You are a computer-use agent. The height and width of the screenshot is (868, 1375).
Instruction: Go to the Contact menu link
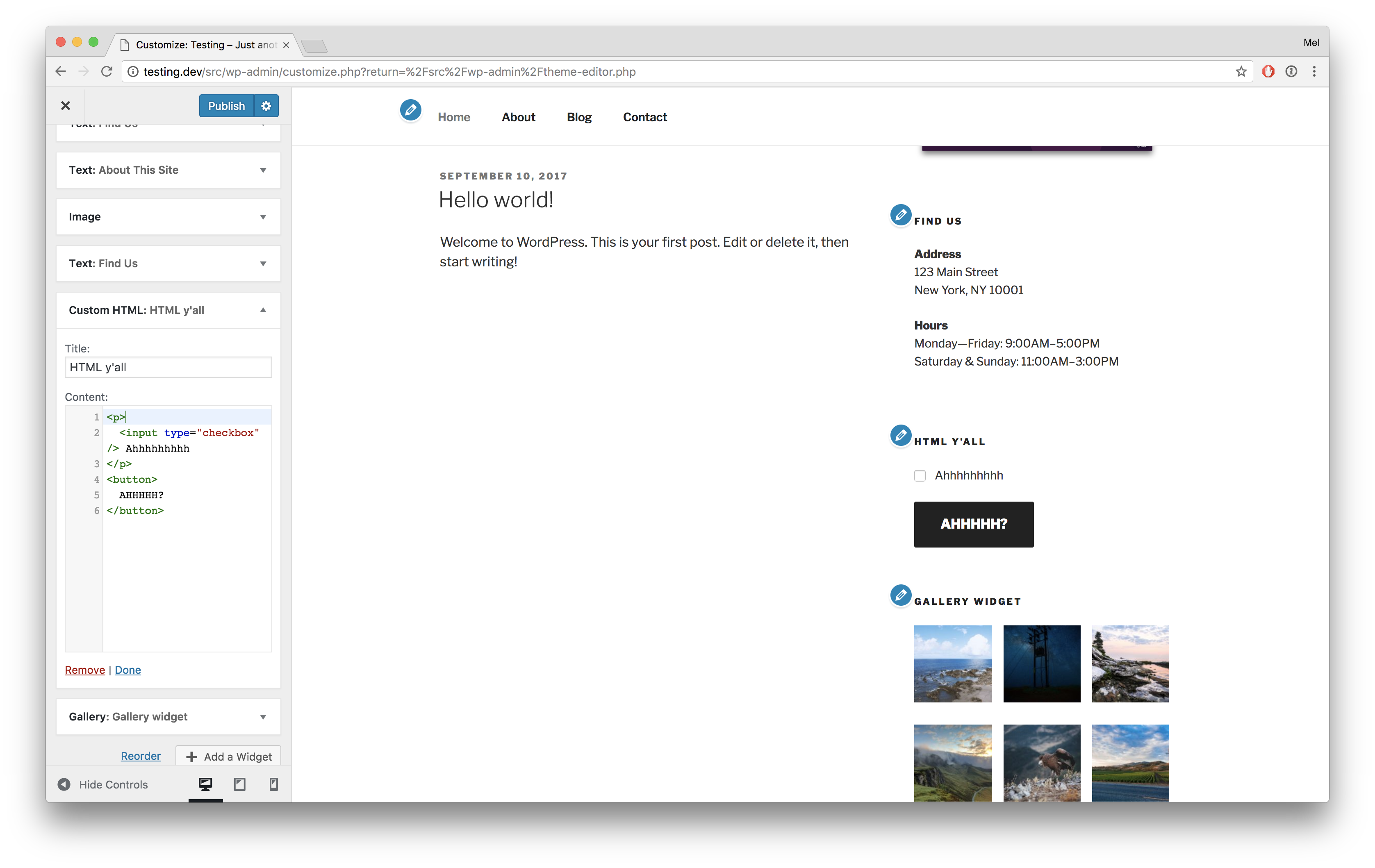(x=645, y=117)
